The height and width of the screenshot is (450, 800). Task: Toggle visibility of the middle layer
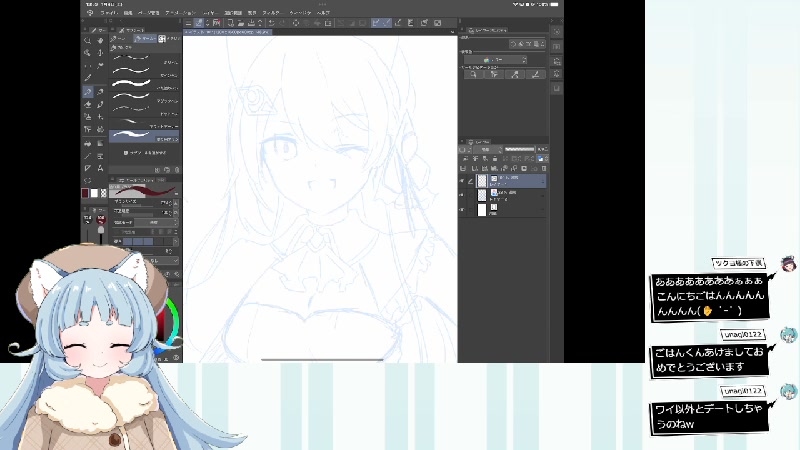463,196
